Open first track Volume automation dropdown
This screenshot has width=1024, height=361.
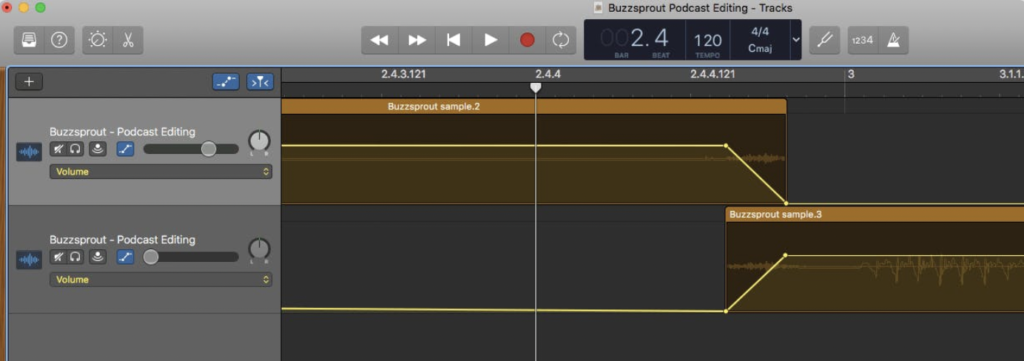pos(161,172)
